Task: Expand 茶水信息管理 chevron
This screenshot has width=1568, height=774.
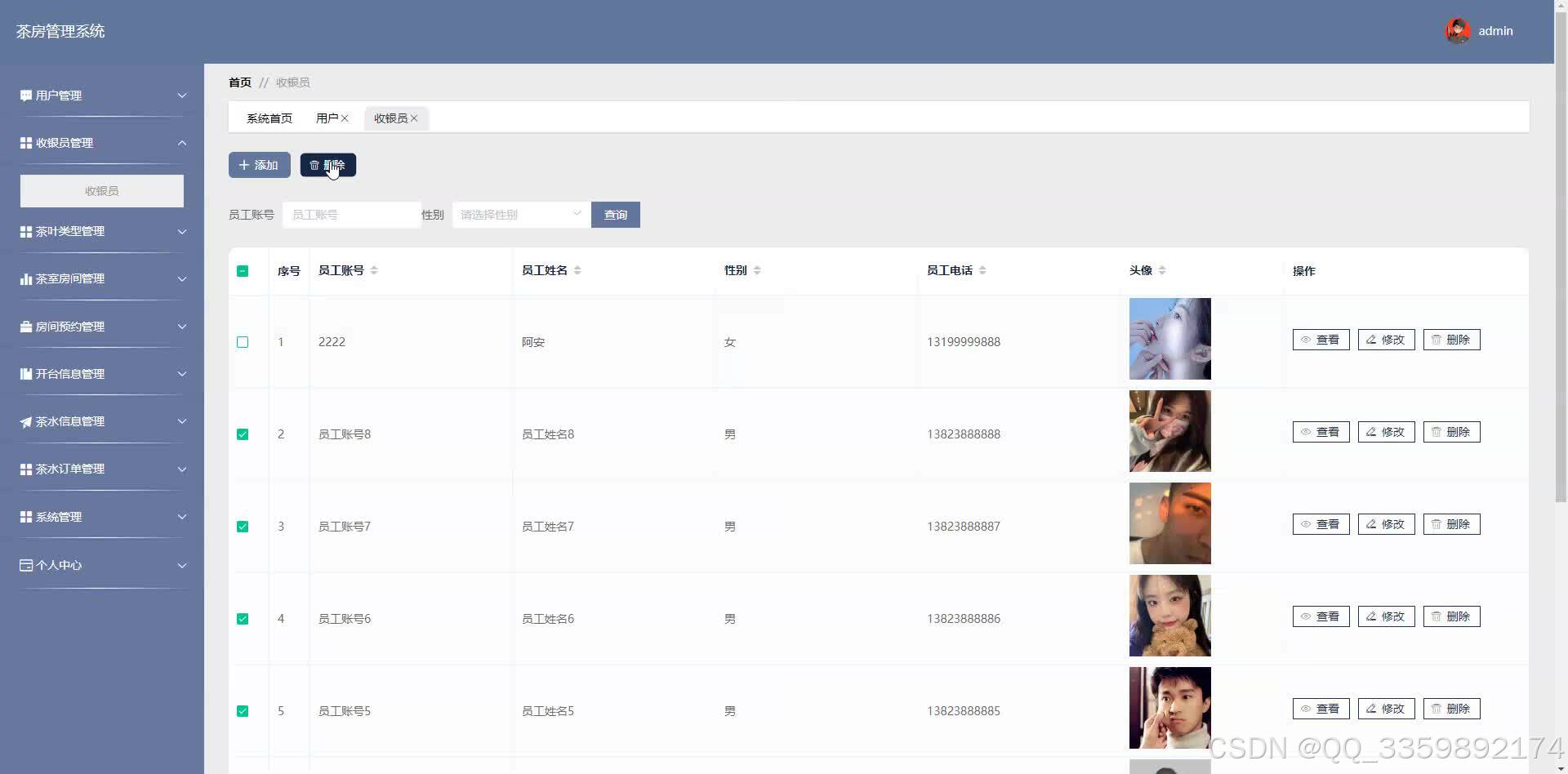Action: [x=182, y=422]
